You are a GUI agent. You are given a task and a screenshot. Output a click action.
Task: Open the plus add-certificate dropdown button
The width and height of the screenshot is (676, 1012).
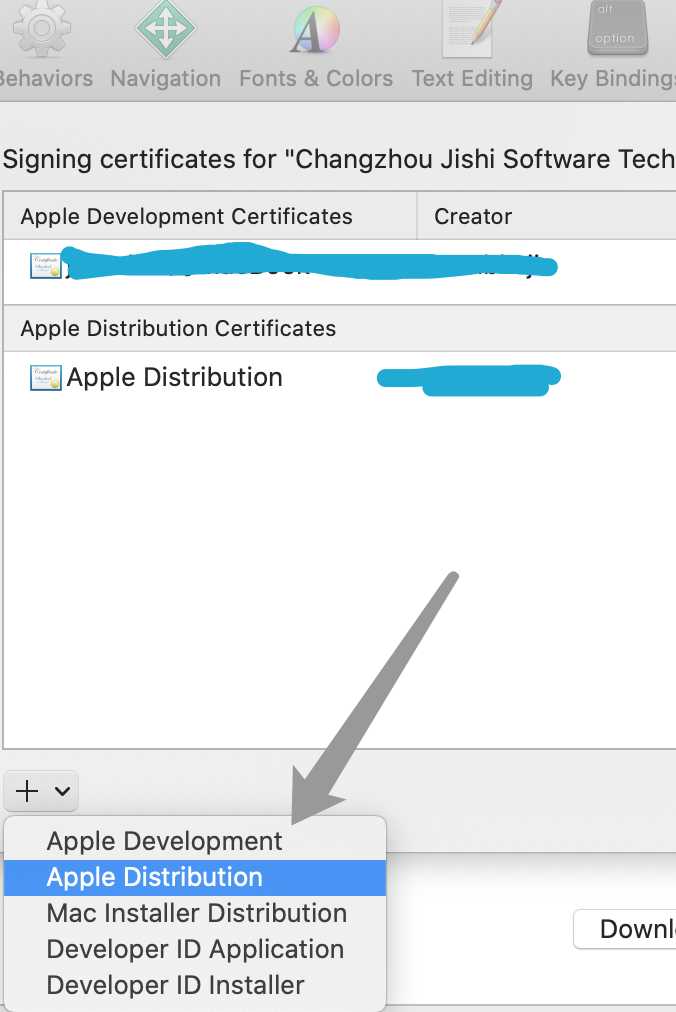click(41, 791)
